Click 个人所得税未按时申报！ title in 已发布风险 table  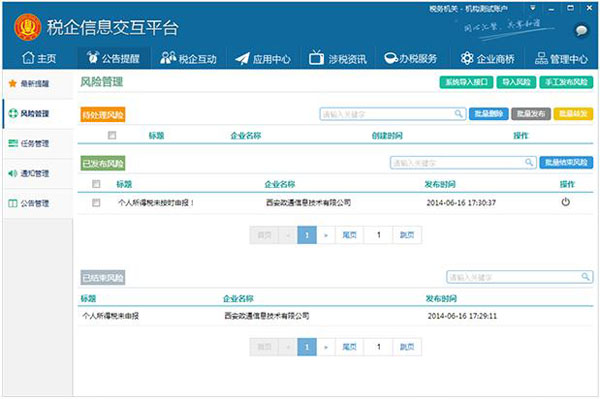point(156,202)
